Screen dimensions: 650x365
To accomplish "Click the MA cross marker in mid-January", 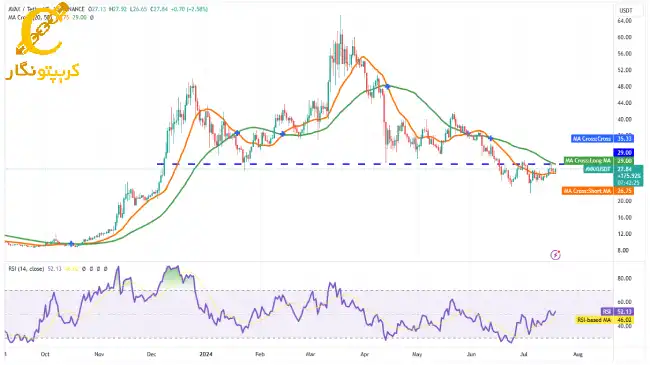I will pos(237,133).
